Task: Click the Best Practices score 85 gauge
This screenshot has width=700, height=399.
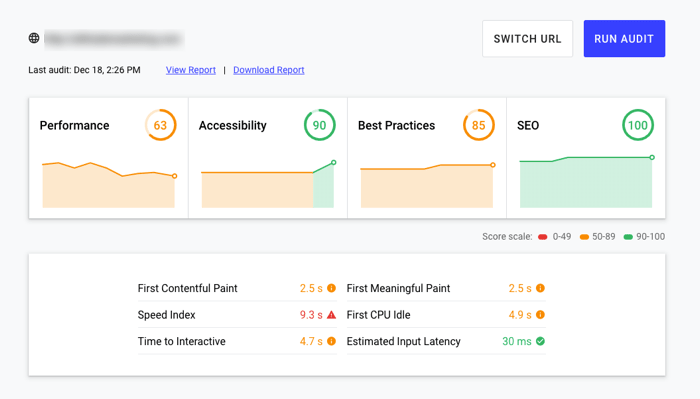Action: click(479, 125)
